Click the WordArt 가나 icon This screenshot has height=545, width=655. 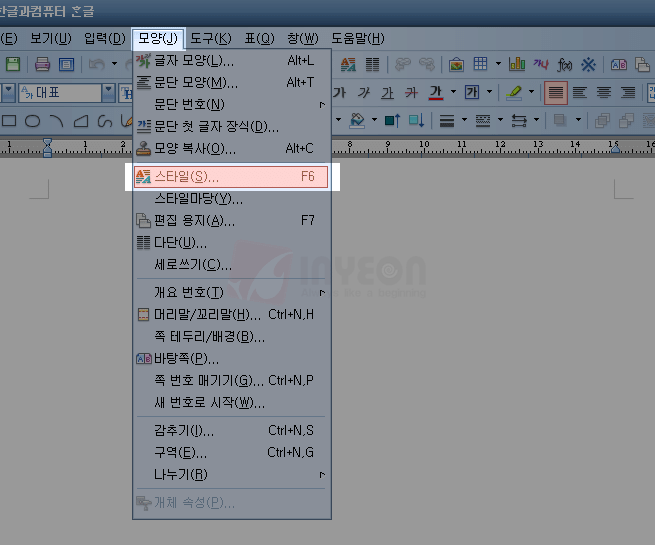[541, 64]
